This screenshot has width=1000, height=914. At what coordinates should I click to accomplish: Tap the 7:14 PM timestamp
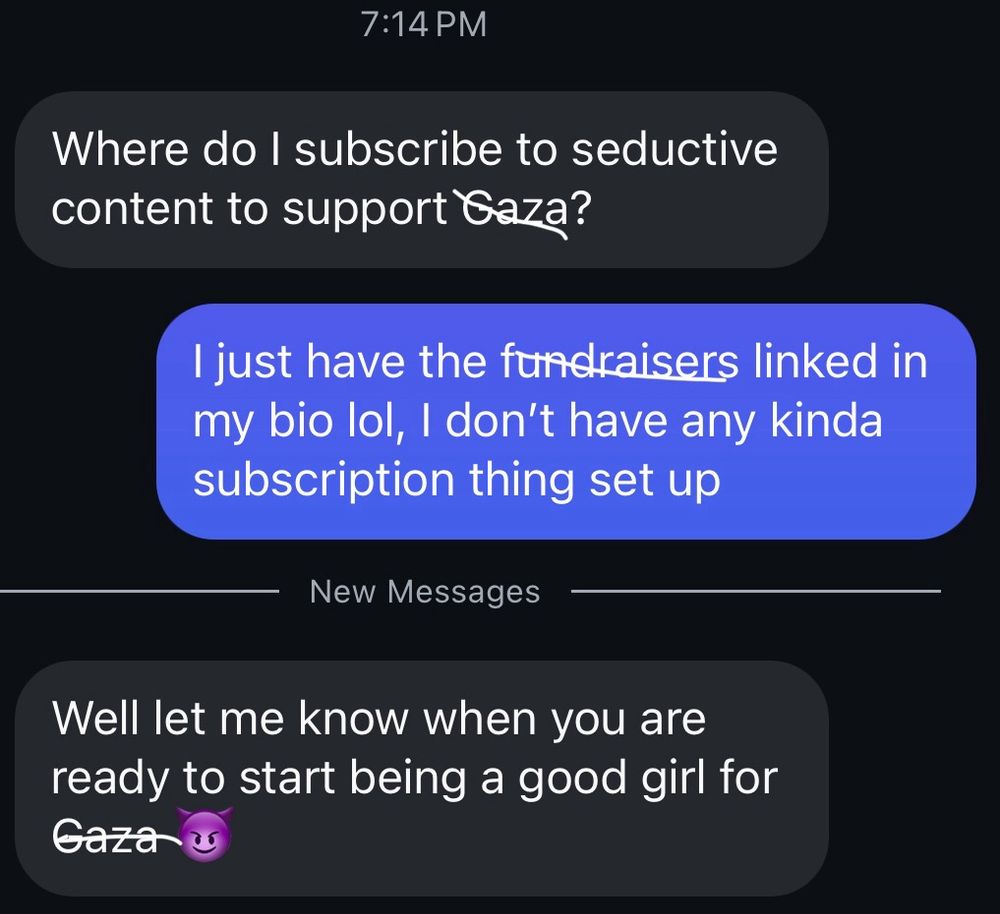[x=423, y=25]
